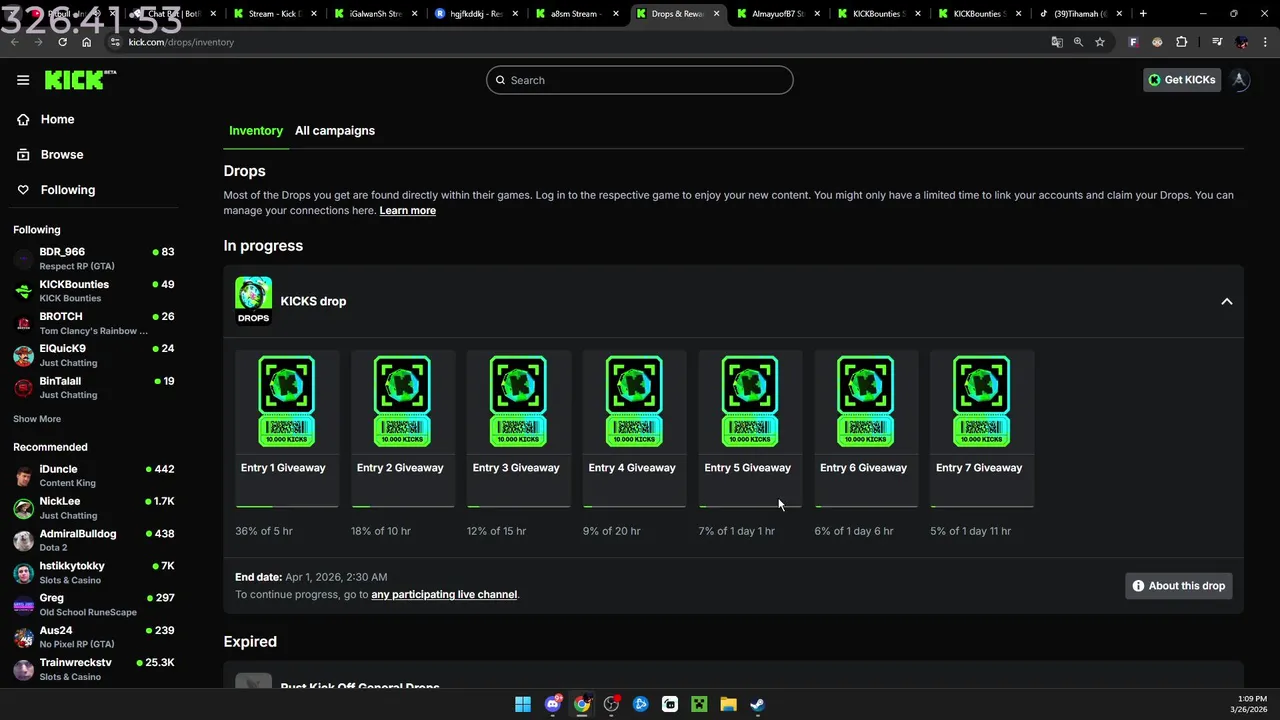Switch to the Stream - Kick browser tab
This screenshot has height=720, width=1280.
(x=275, y=14)
